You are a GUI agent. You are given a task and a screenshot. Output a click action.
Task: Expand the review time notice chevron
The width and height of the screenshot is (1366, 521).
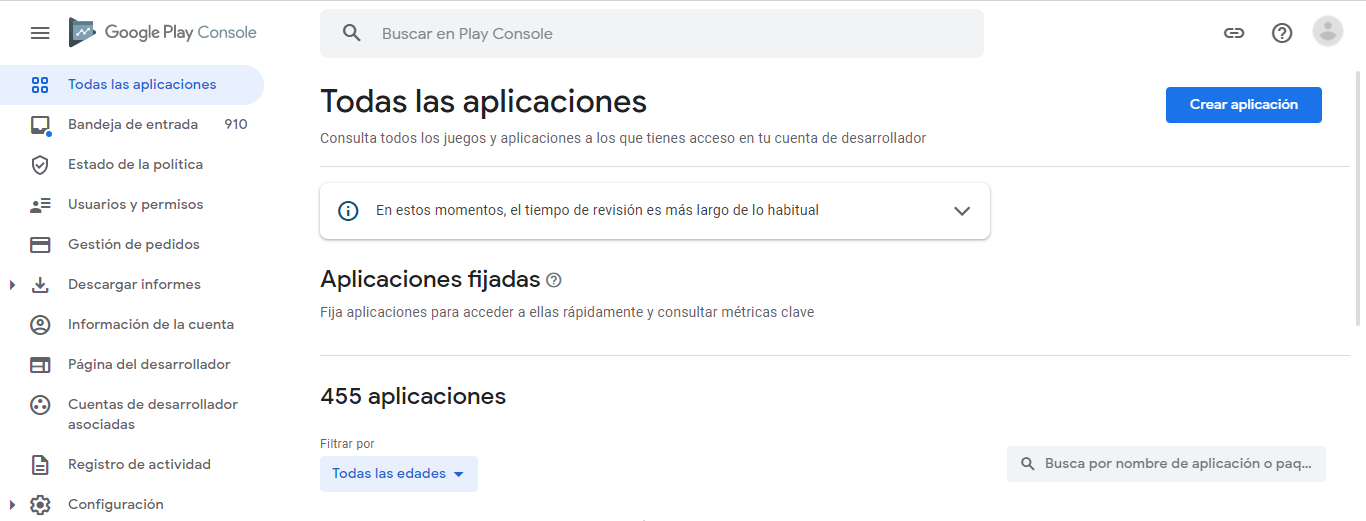coord(962,211)
